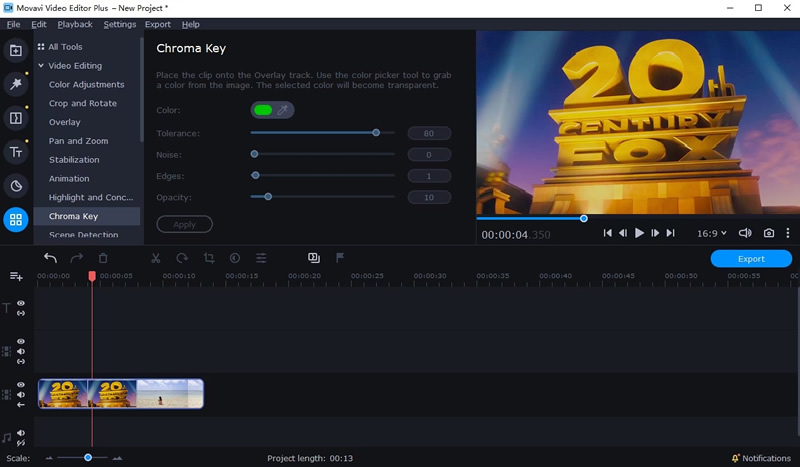This screenshot has height=467, width=800.
Task: Open the Filters magic wand sidebar icon
Action: tap(16, 84)
